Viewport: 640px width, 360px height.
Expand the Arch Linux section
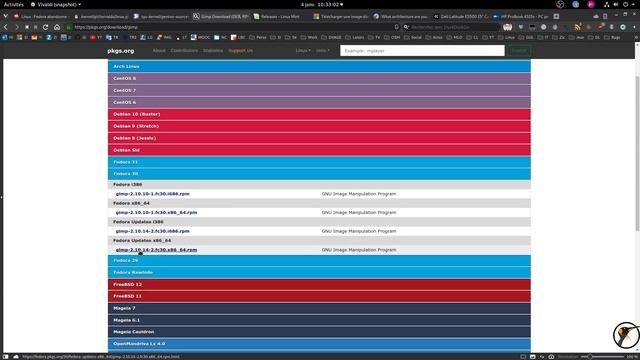tap(319, 66)
